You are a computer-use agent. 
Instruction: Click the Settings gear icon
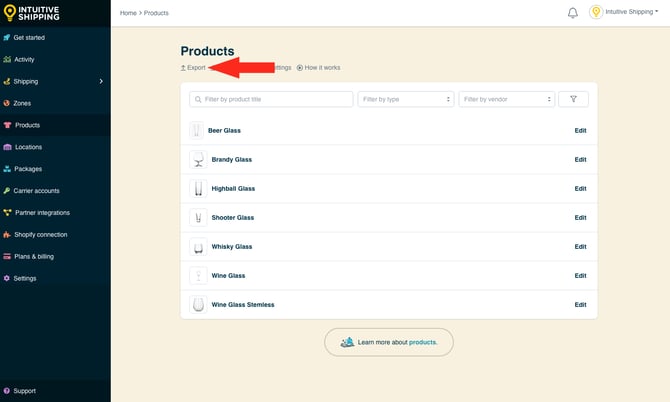pyautogui.click(x=6, y=278)
